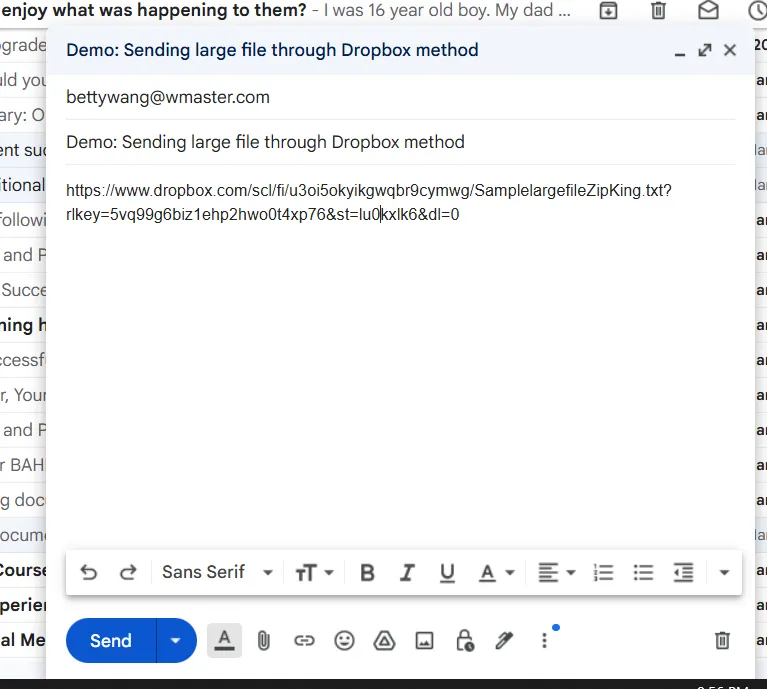
Task: Expand compose window to full screen
Action: (705, 50)
